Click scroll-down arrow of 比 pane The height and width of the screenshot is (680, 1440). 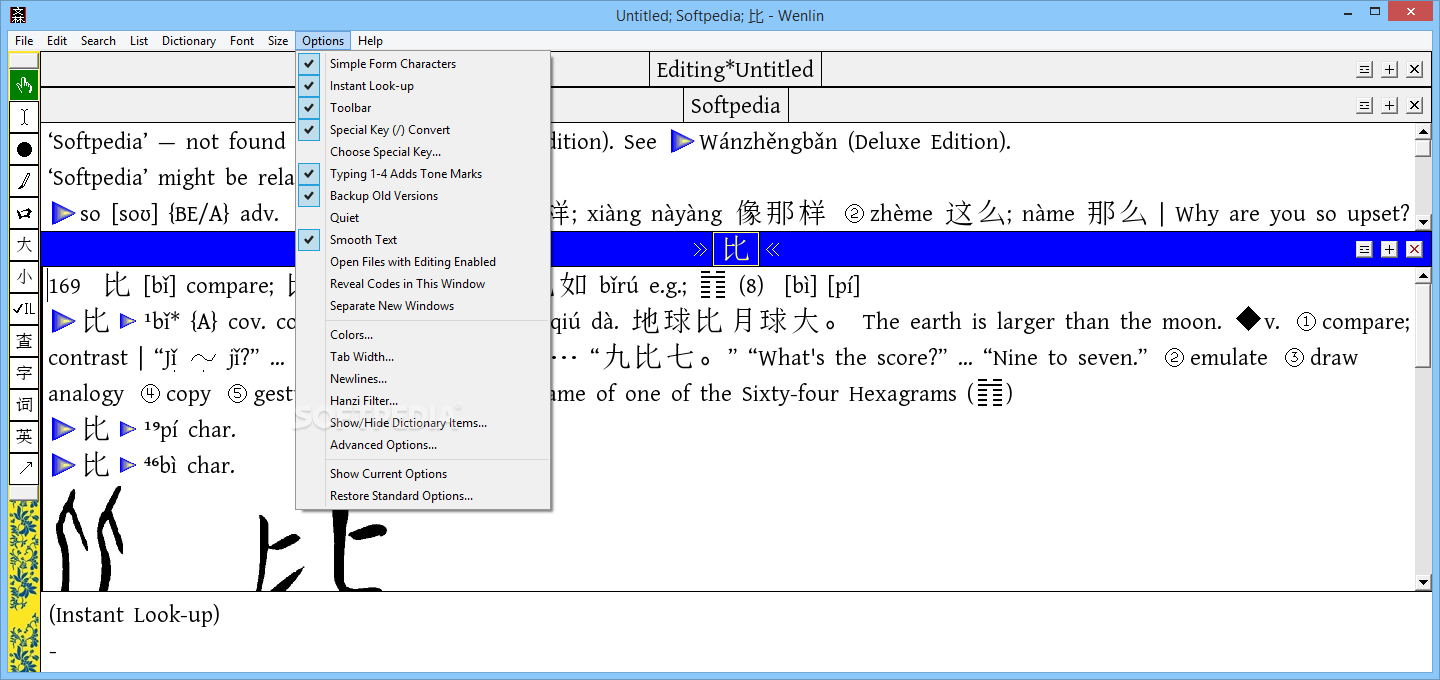click(x=1423, y=582)
